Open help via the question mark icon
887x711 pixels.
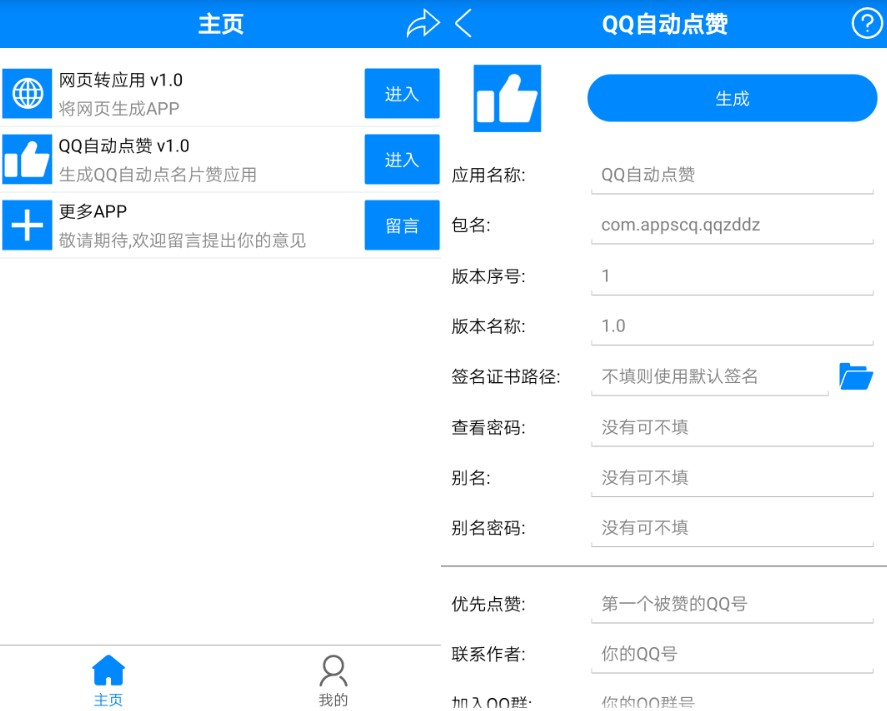pyautogui.click(x=867, y=24)
